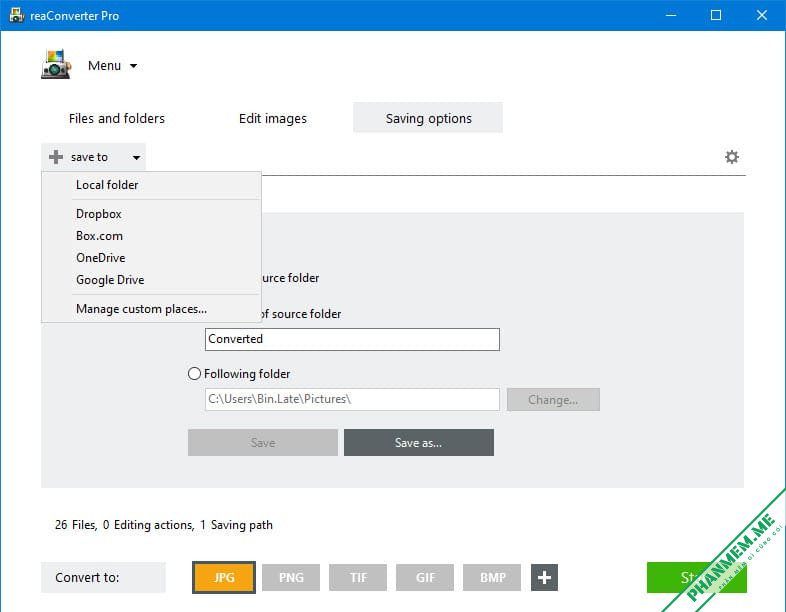Add another output format with plus button
786x612 pixels.
click(544, 577)
